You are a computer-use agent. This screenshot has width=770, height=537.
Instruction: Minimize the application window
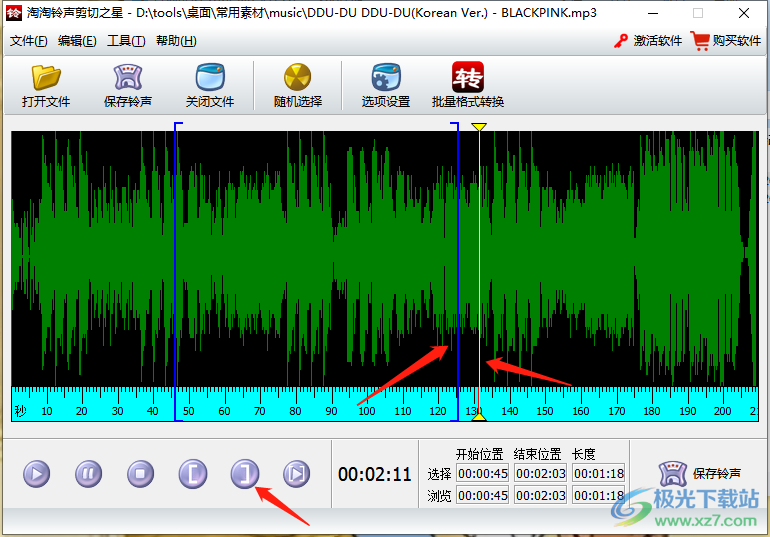[x=653, y=13]
